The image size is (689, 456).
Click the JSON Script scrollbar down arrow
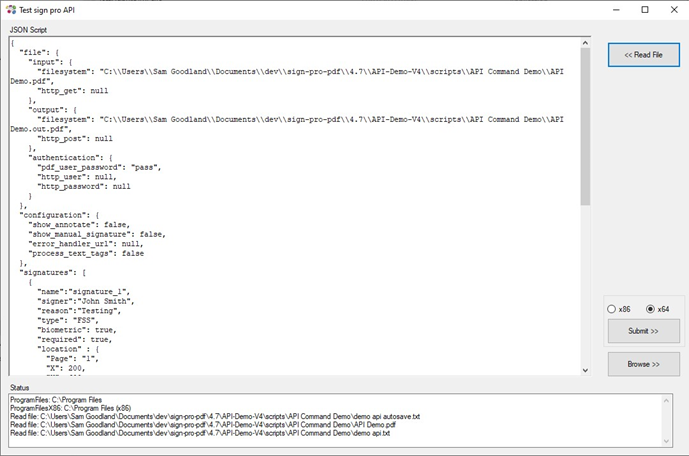click(585, 370)
